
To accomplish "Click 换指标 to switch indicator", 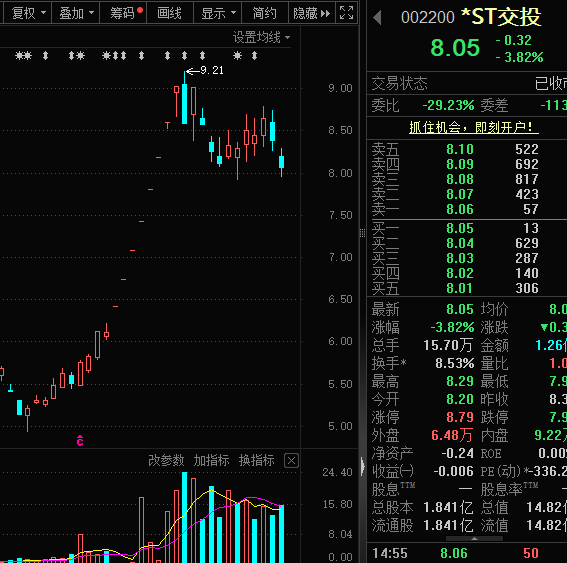I will (x=256, y=461).
